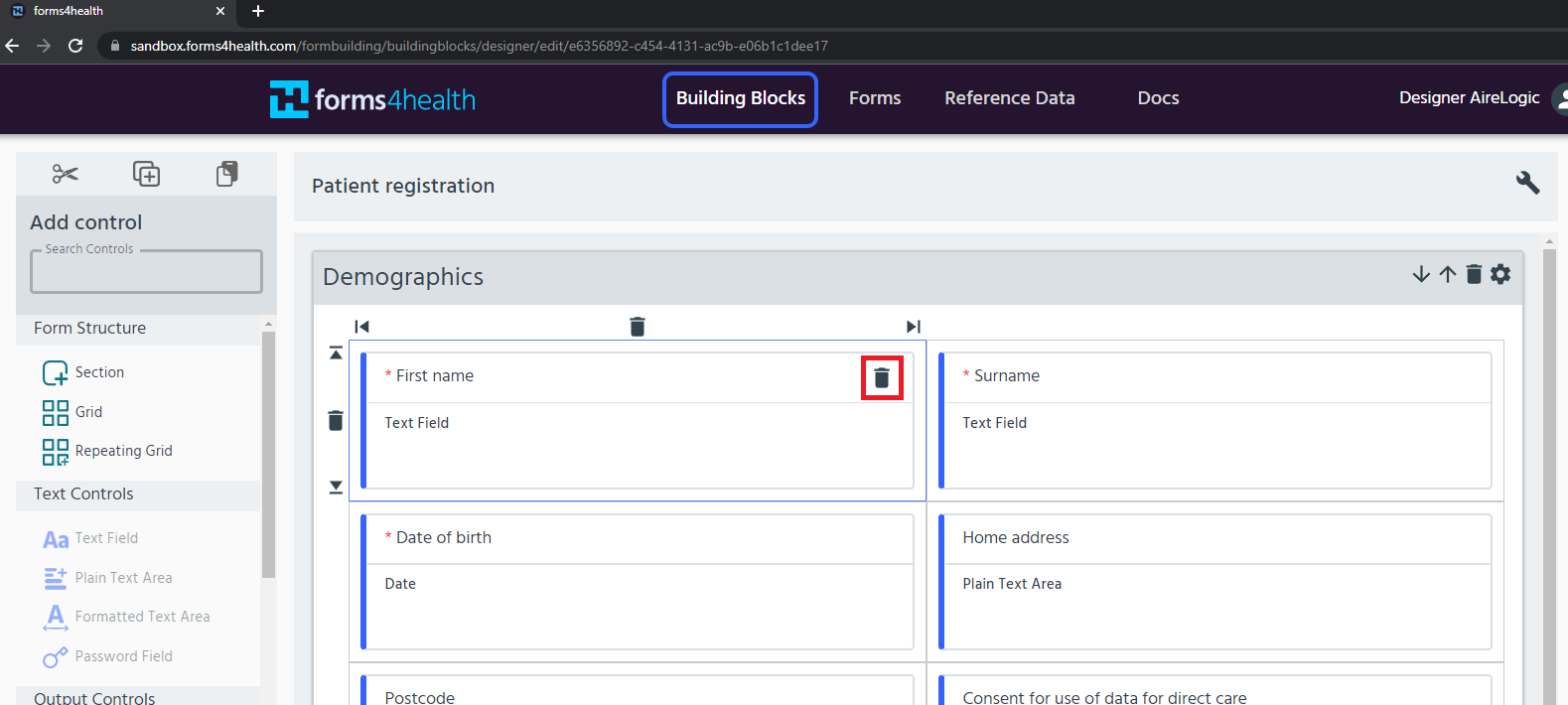Delete grid column using top trash icon
Viewport: 1568px width, 705px height.
pyautogui.click(x=638, y=327)
